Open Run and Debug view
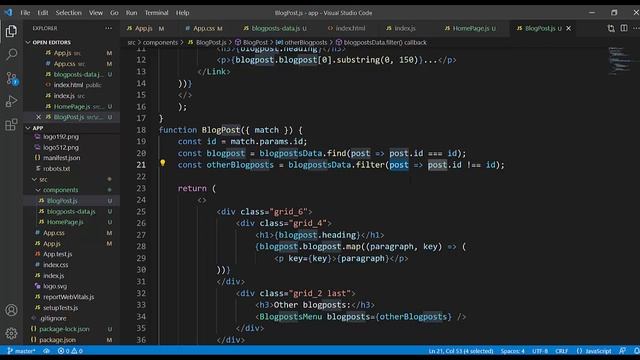This screenshot has height=360, width=640. click(11, 101)
